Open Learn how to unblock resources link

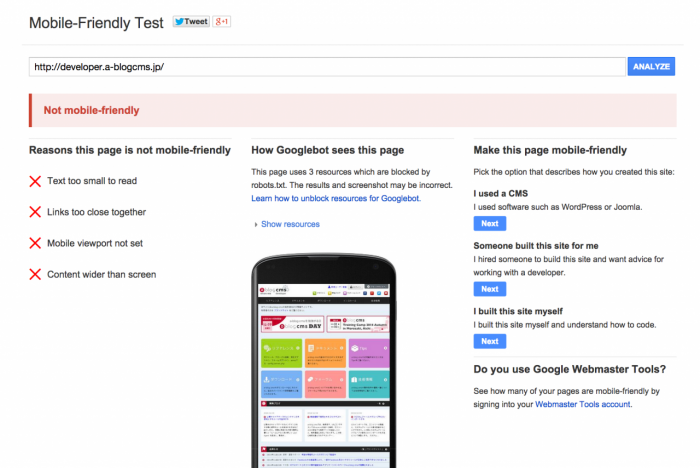[335, 198]
